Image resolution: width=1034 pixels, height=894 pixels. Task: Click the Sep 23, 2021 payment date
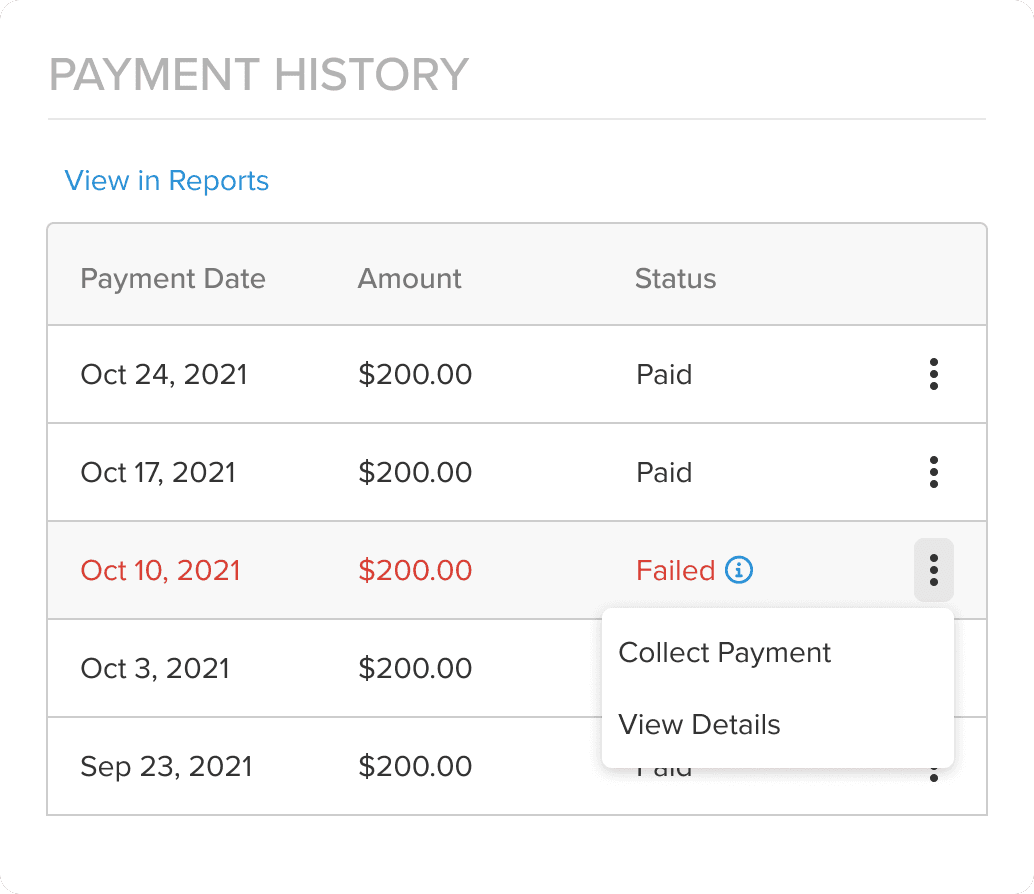166,767
